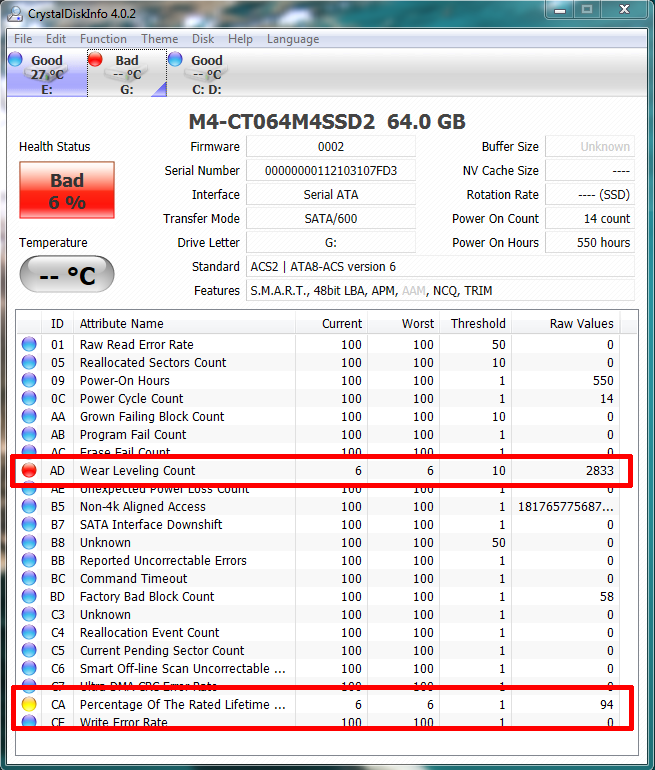Screen dimensions: 655x770
Task: Select the Wear Leveling Count attribute name
Action: (137, 470)
